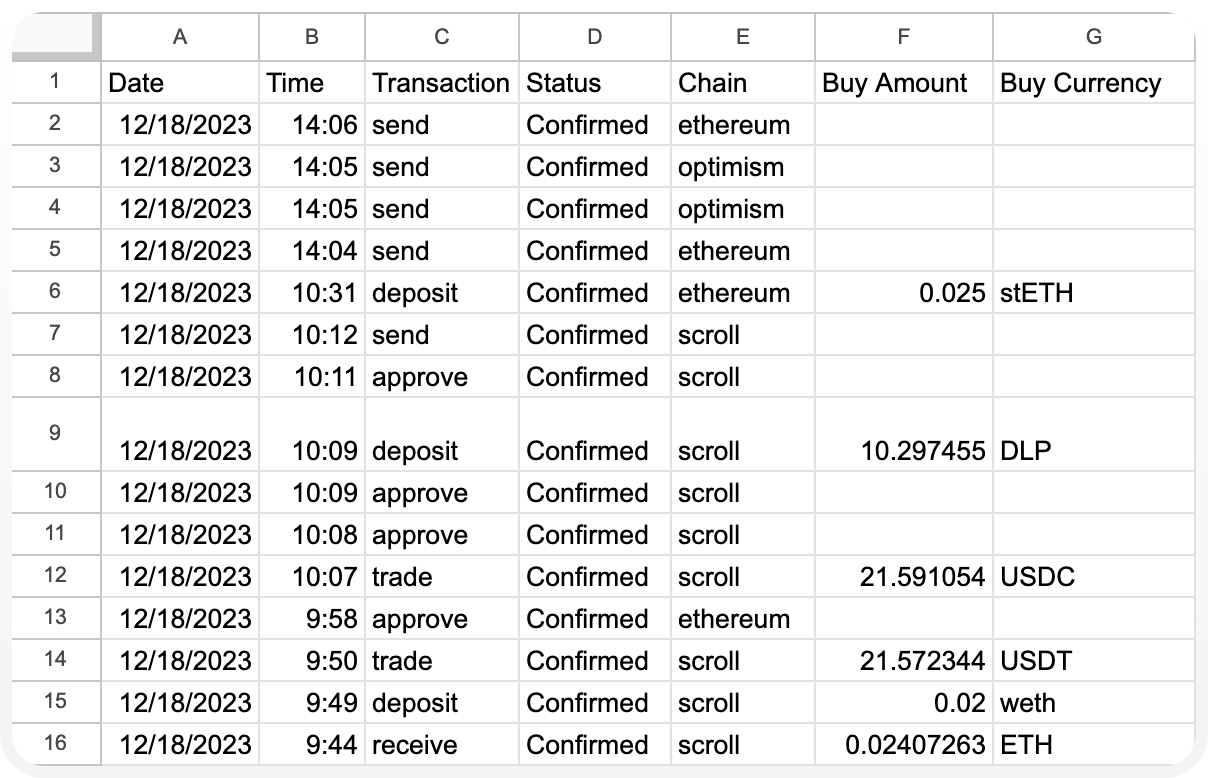Image resolution: width=1208 pixels, height=778 pixels.
Task: Select the Buy Amount column header
Action: point(903,36)
